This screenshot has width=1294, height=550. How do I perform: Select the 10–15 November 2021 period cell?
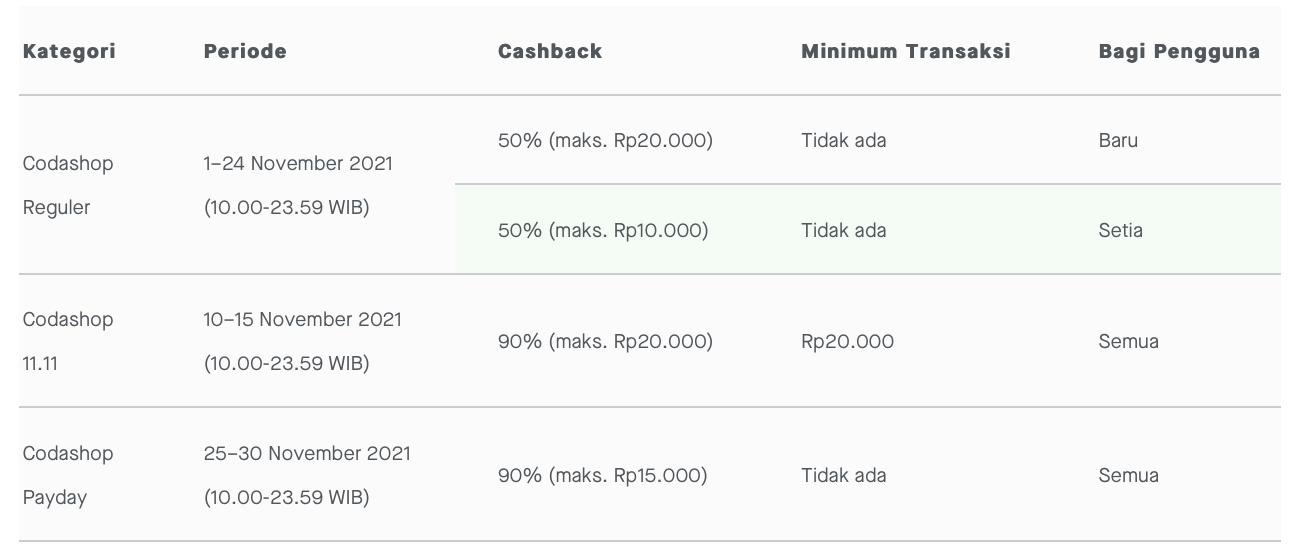[x=302, y=341]
